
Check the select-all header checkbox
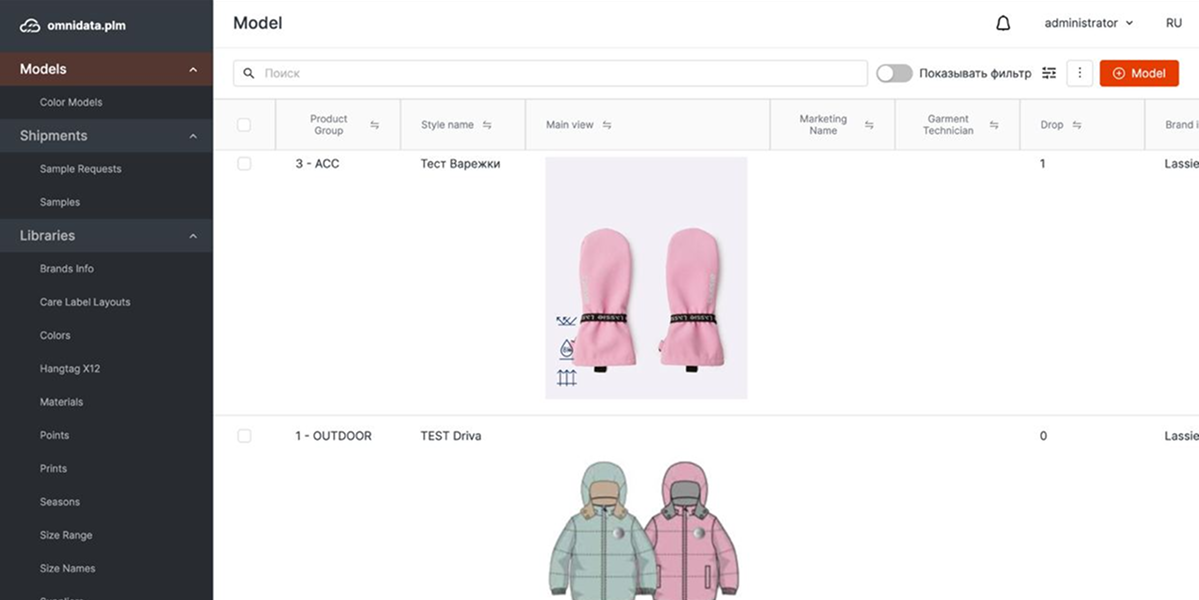click(x=244, y=125)
